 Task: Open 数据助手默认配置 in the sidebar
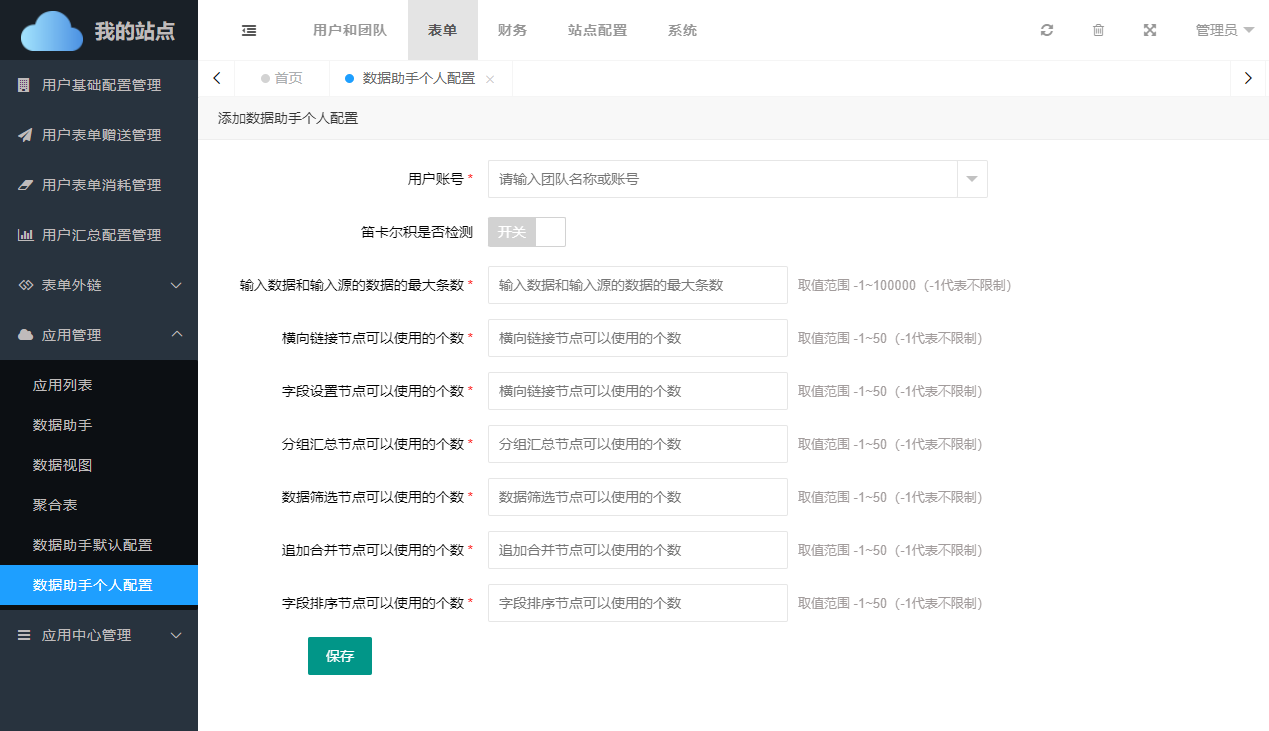93,545
